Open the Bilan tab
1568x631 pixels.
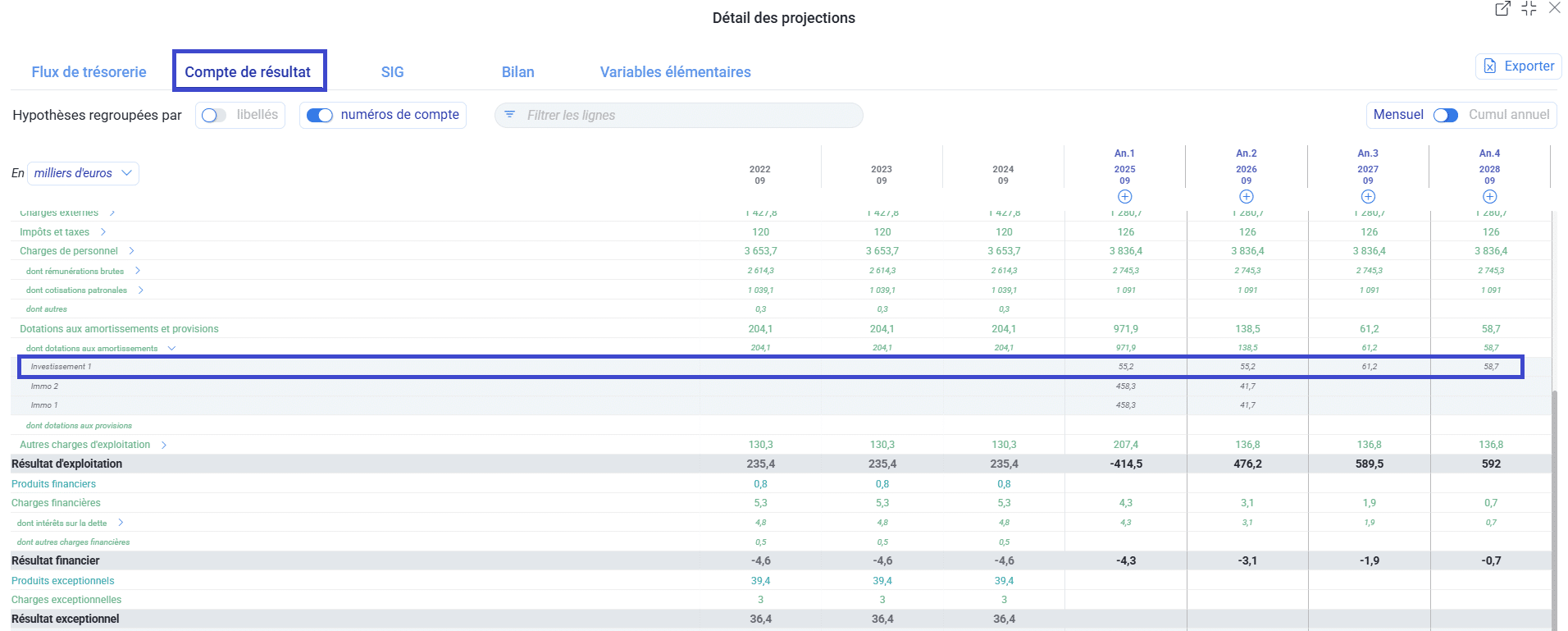(x=517, y=72)
